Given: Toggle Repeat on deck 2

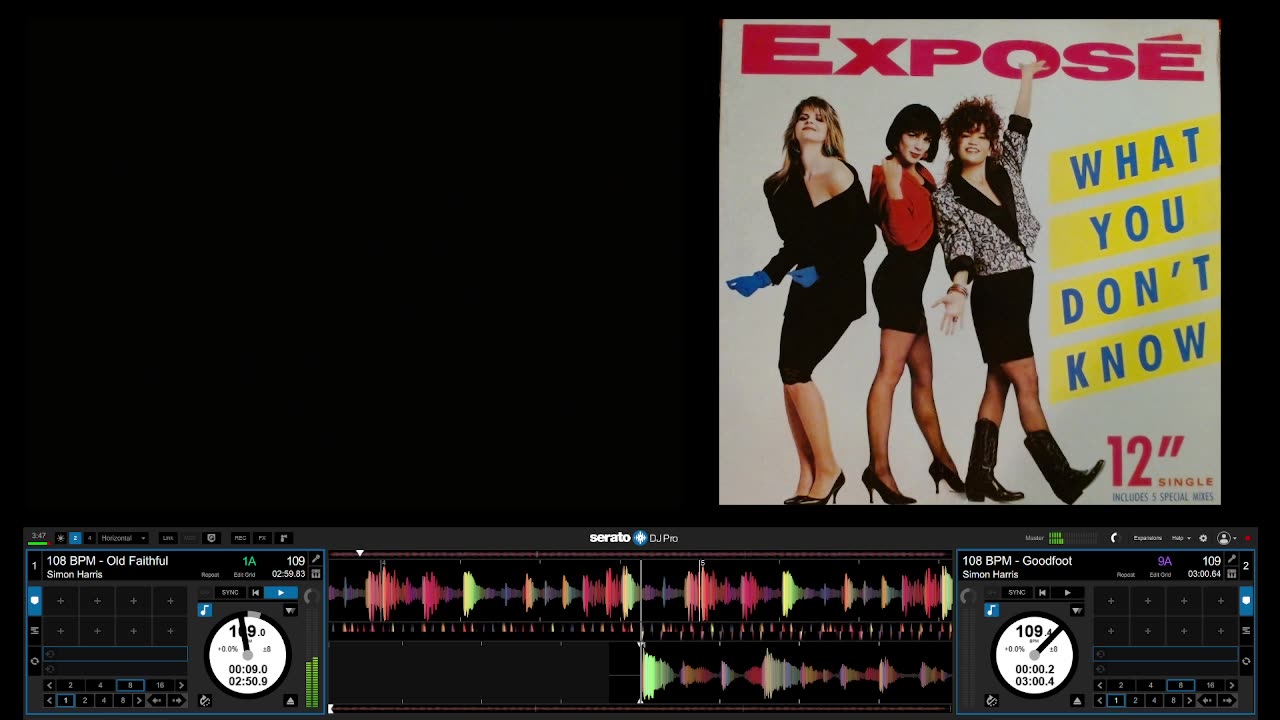Looking at the screenshot, I should coord(1126,575).
